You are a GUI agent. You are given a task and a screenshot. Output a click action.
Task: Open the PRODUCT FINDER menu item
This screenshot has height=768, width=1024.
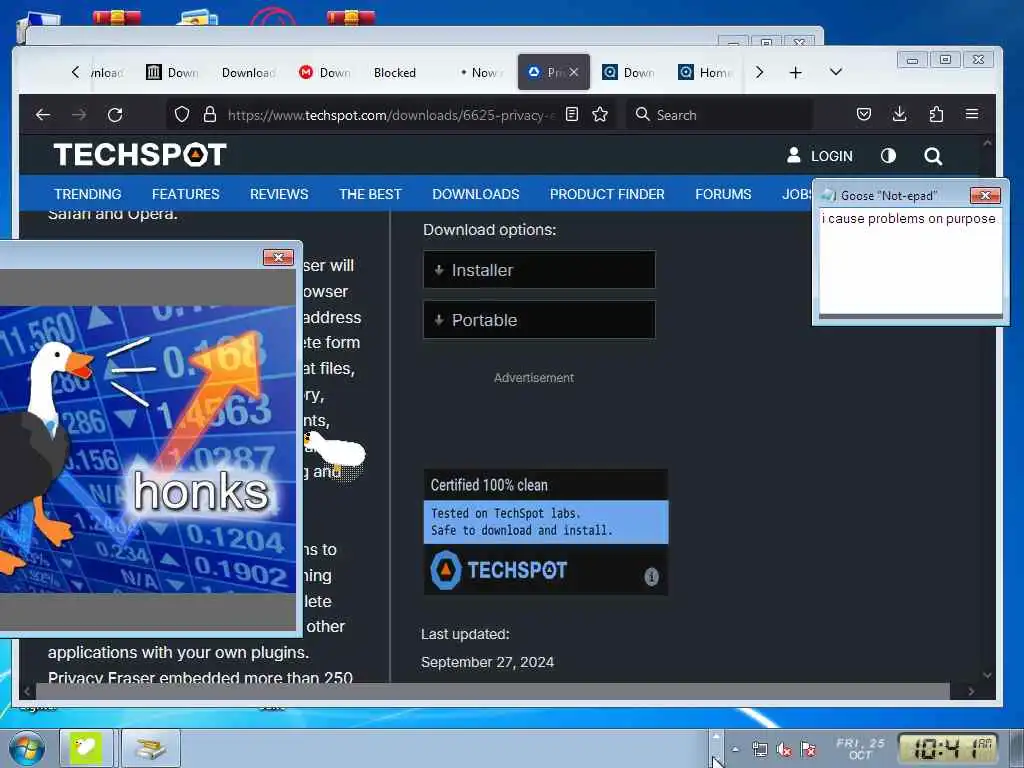607,194
